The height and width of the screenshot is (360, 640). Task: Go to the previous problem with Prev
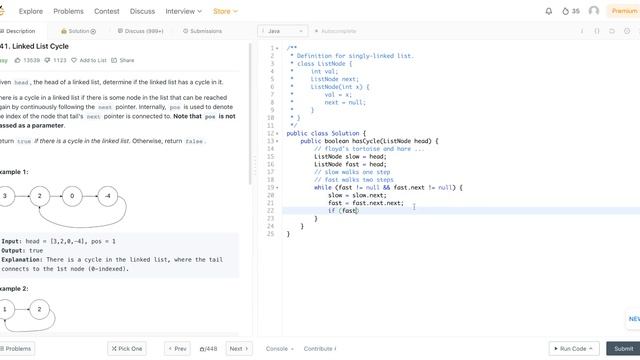[x=177, y=349]
